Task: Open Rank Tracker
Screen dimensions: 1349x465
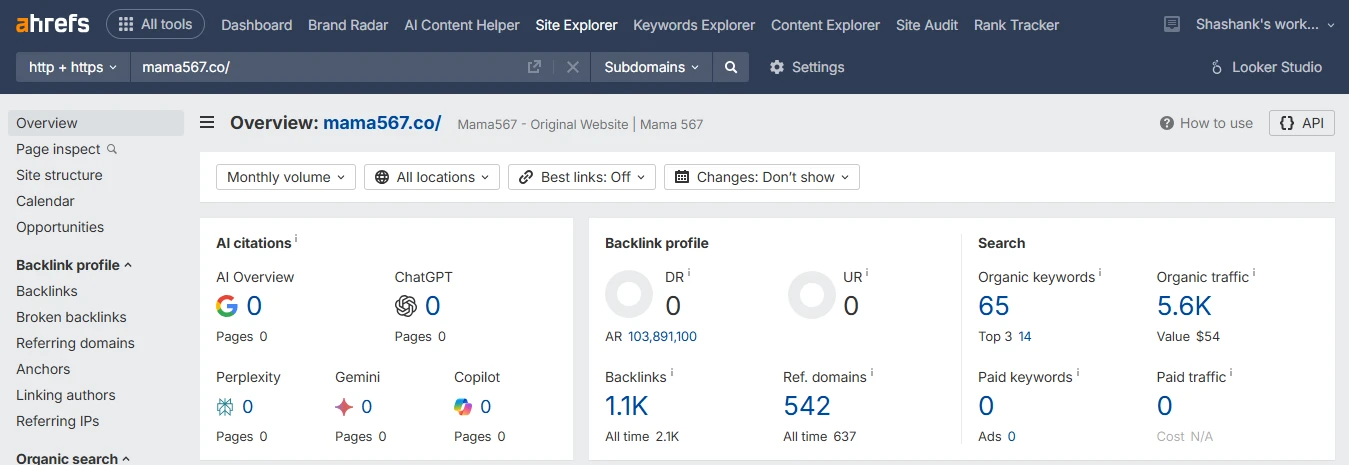Action: click(x=1016, y=25)
